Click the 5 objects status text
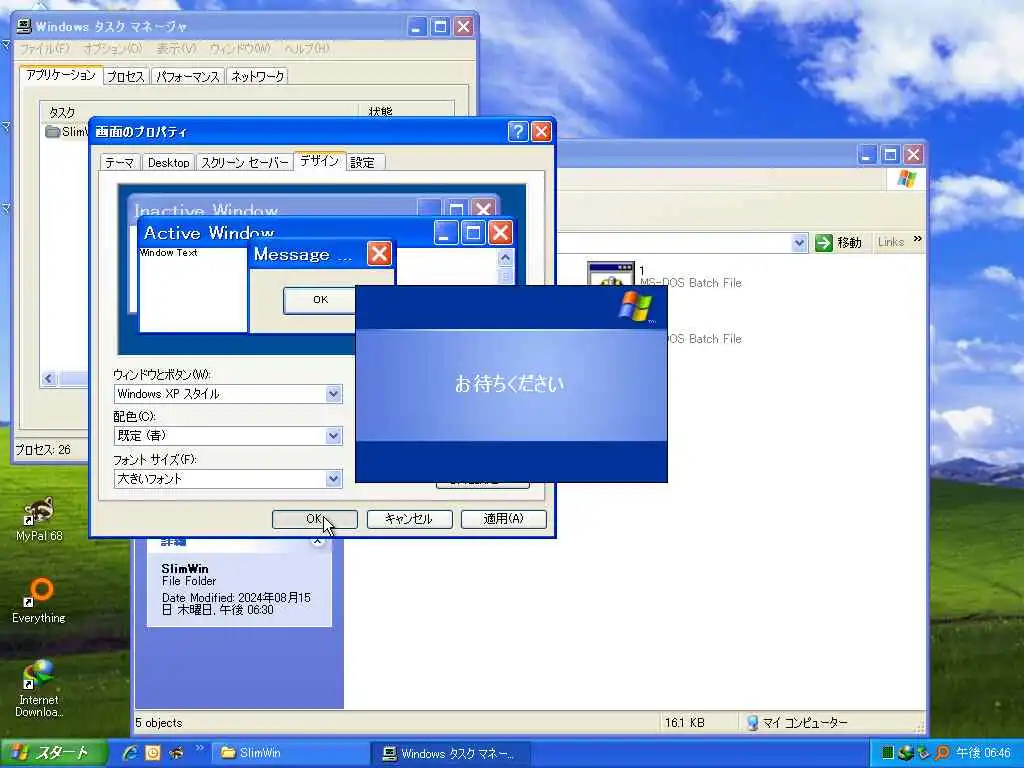Viewport: 1024px width, 768px height. pos(159,723)
